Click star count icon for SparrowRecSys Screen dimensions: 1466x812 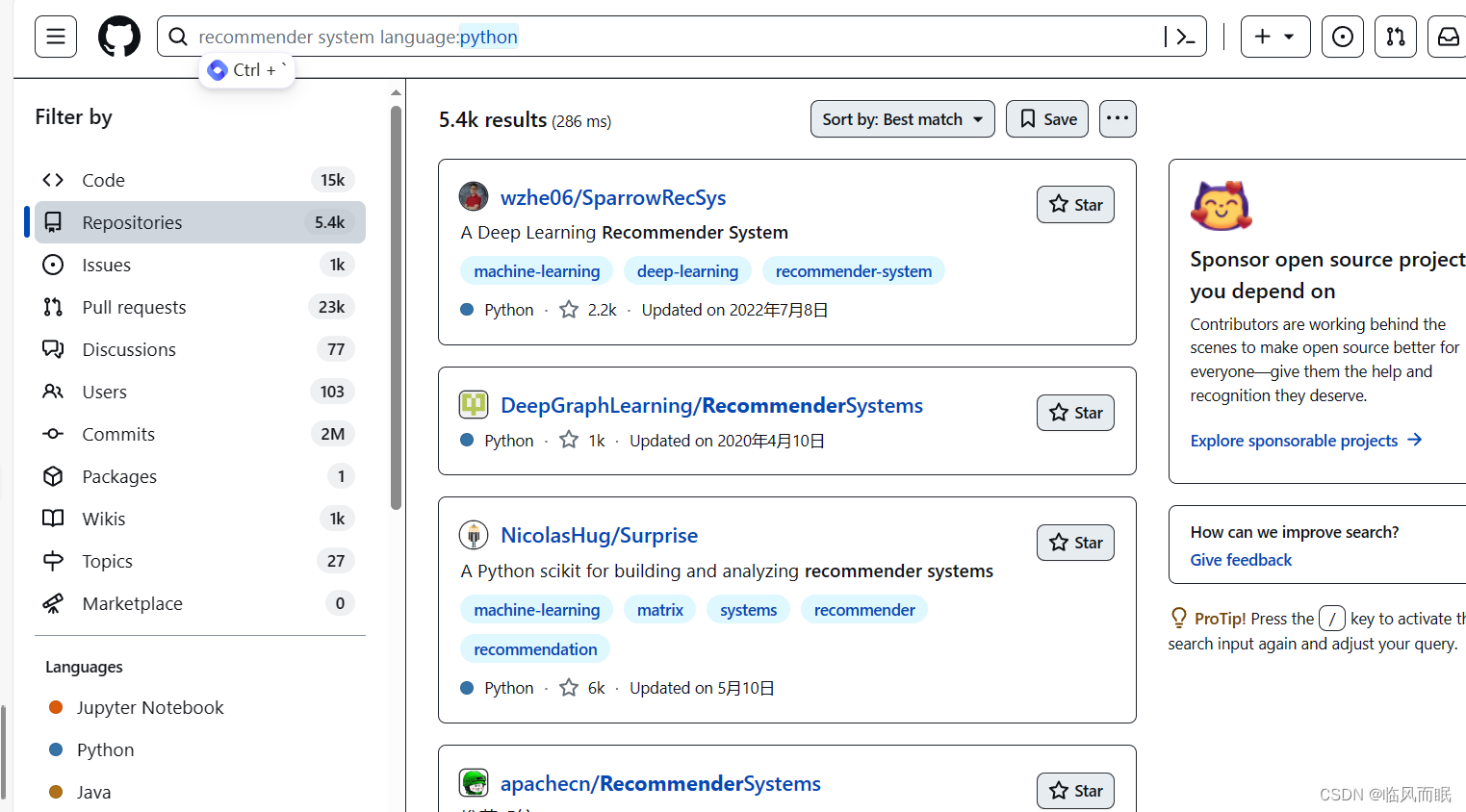coord(569,310)
